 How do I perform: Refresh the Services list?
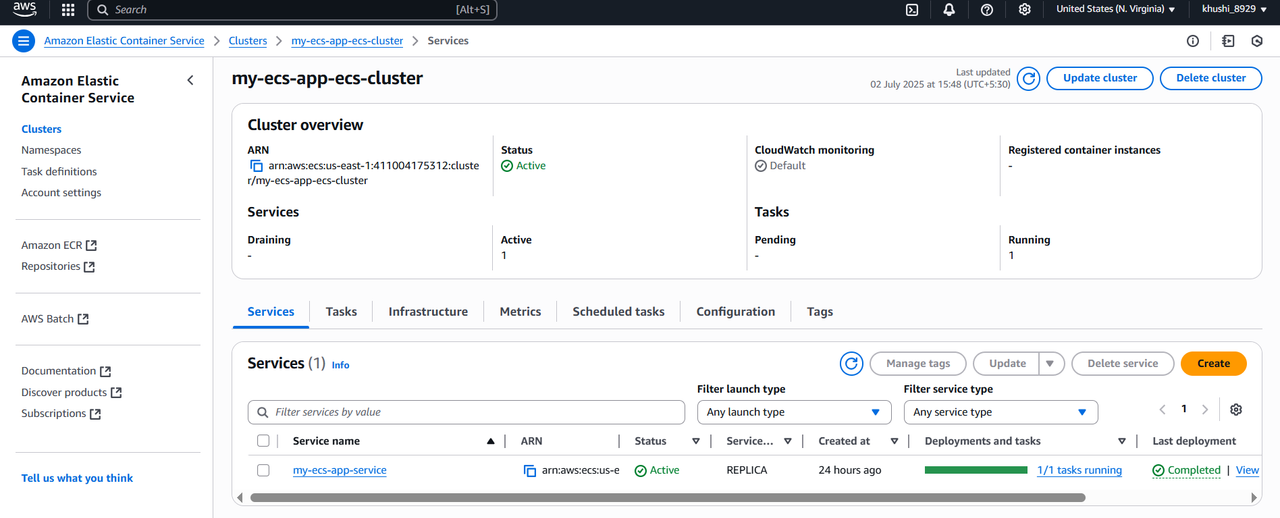click(x=851, y=363)
